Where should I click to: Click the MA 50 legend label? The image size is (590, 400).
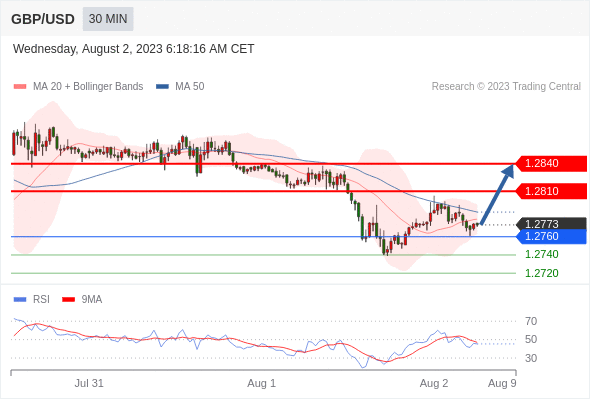(x=190, y=87)
